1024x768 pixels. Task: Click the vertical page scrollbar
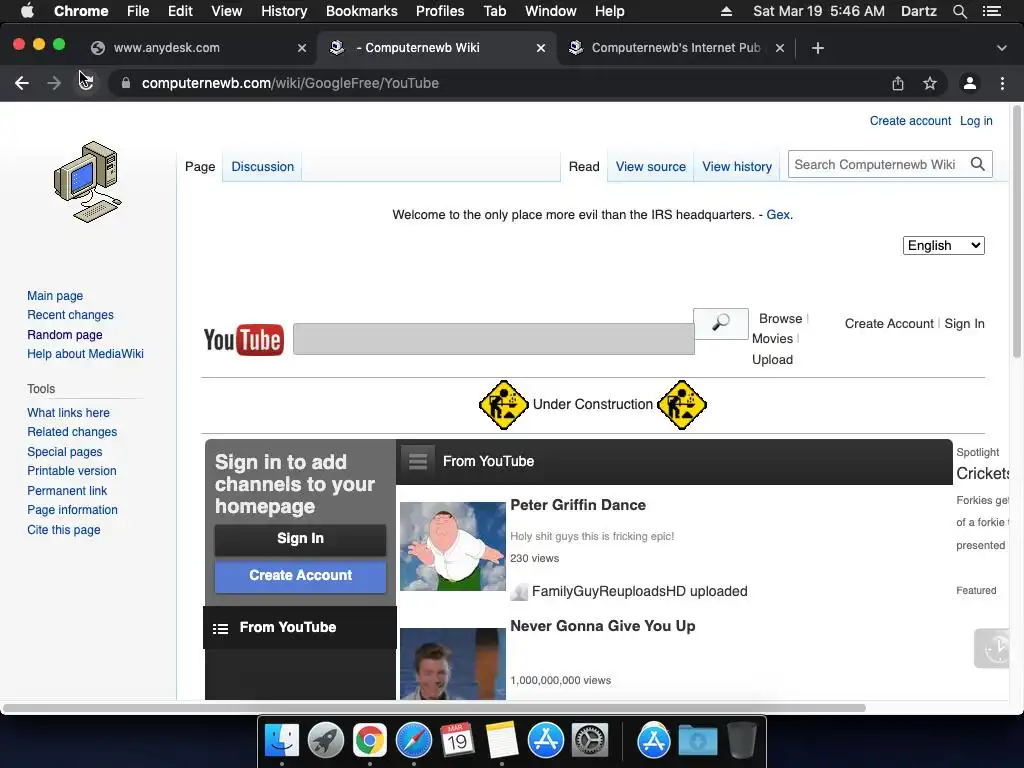(1017, 231)
